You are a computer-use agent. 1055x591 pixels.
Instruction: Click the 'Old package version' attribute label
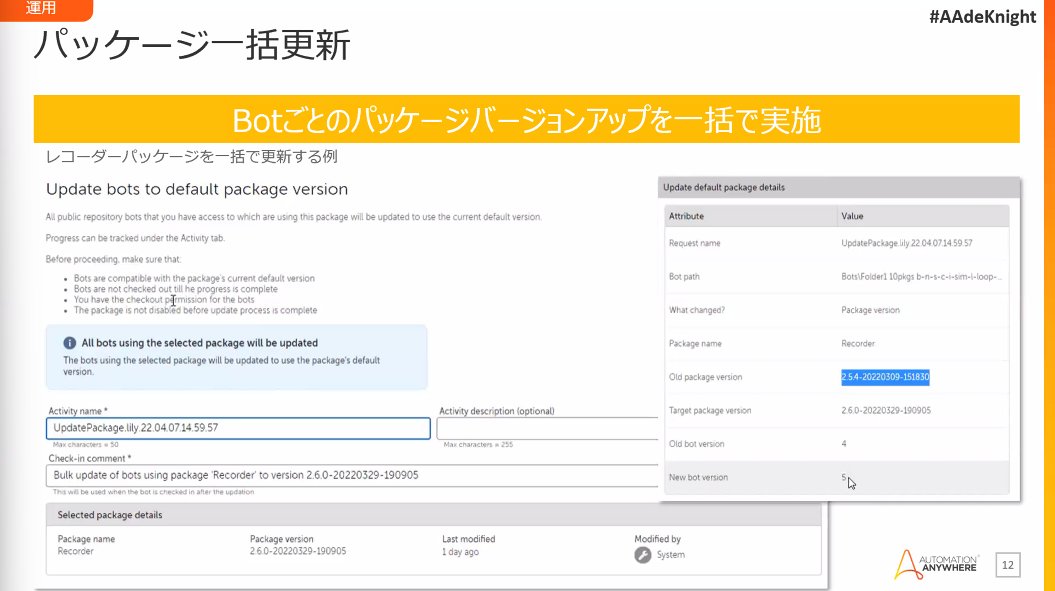[x=705, y=377]
